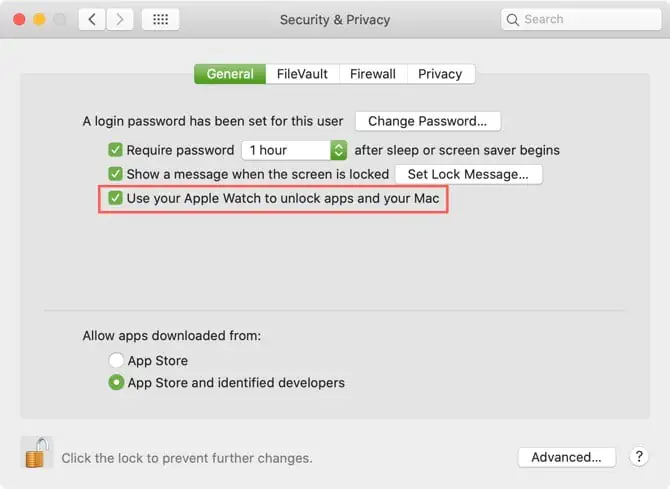Go back with the left chevron
Image resolution: width=670 pixels, height=489 pixels.
pyautogui.click(x=92, y=19)
